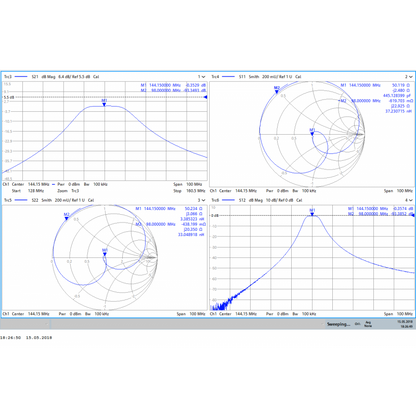Open diagram 3 dropdown chevron

pyautogui.click(x=203, y=200)
